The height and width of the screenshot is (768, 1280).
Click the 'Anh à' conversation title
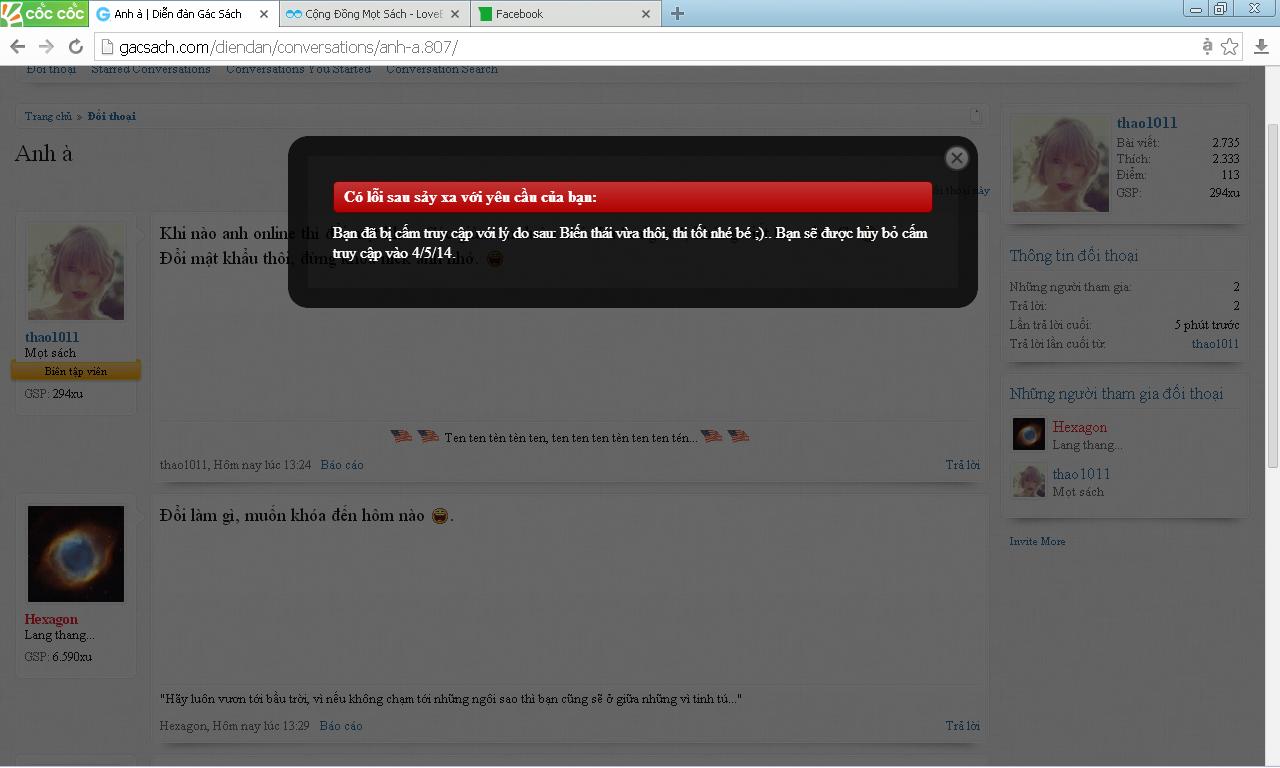[x=44, y=154]
